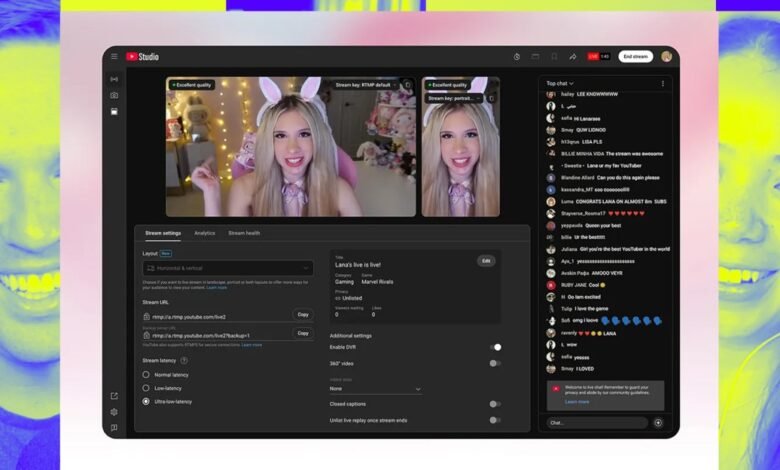Click the 'Unlisted' privacy text
The height and width of the screenshot is (470, 780).
coord(352,298)
